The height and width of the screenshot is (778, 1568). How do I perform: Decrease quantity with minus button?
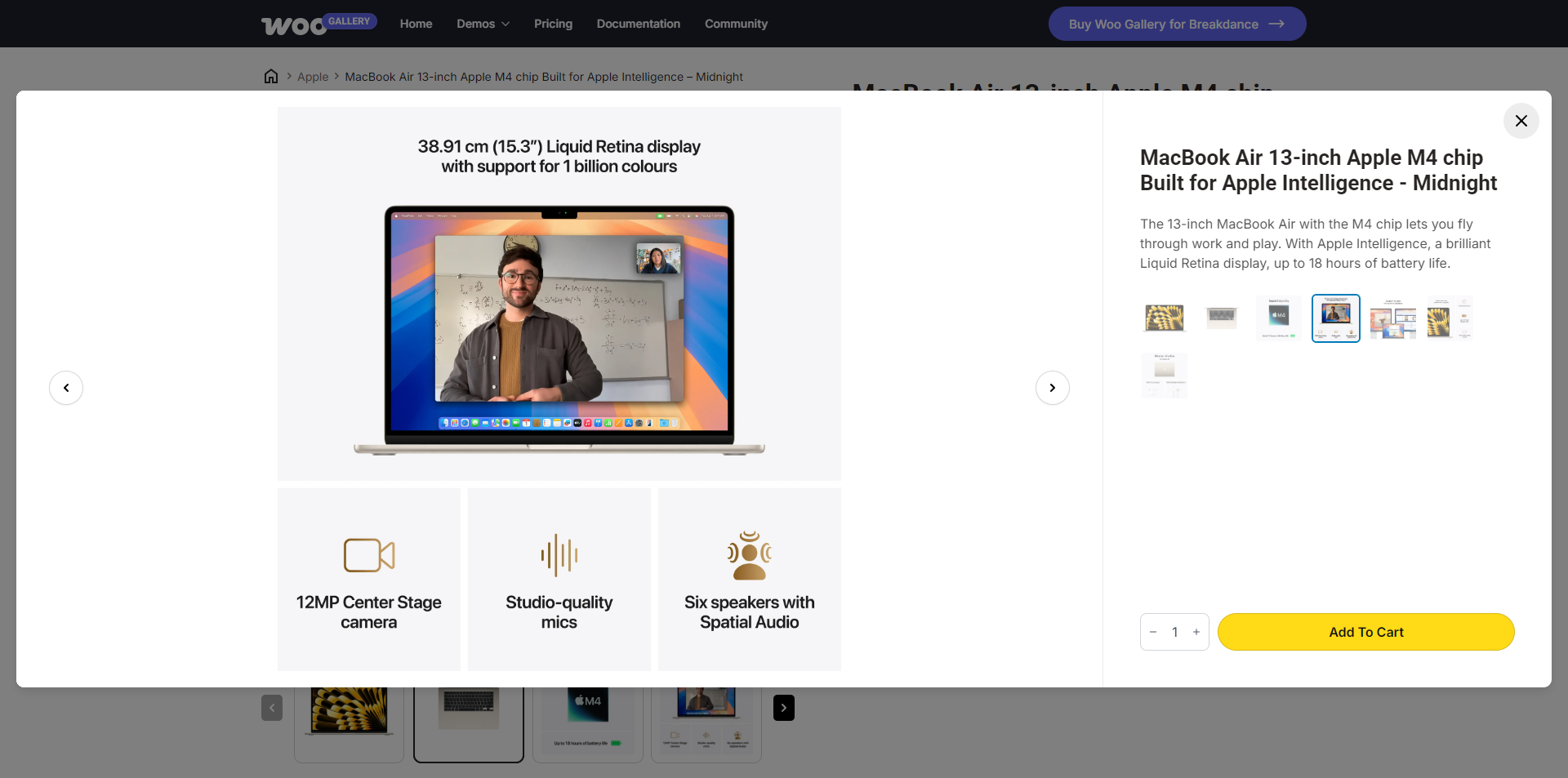tap(1153, 632)
